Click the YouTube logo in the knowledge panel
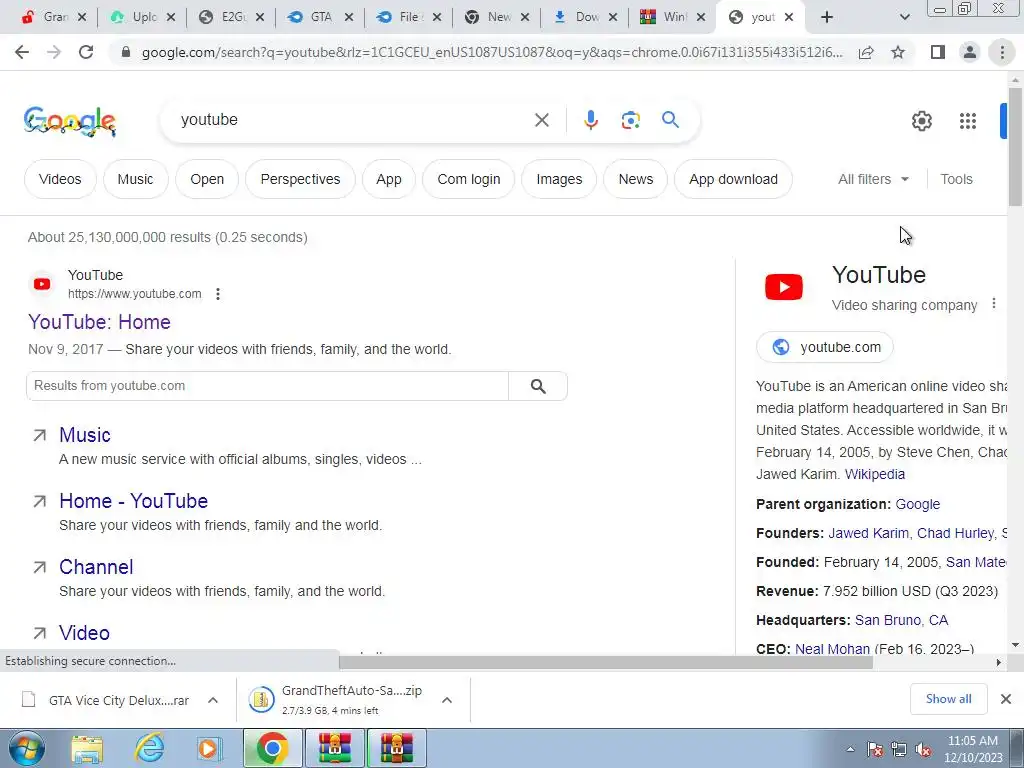The height and width of the screenshot is (768, 1024). tap(784, 287)
